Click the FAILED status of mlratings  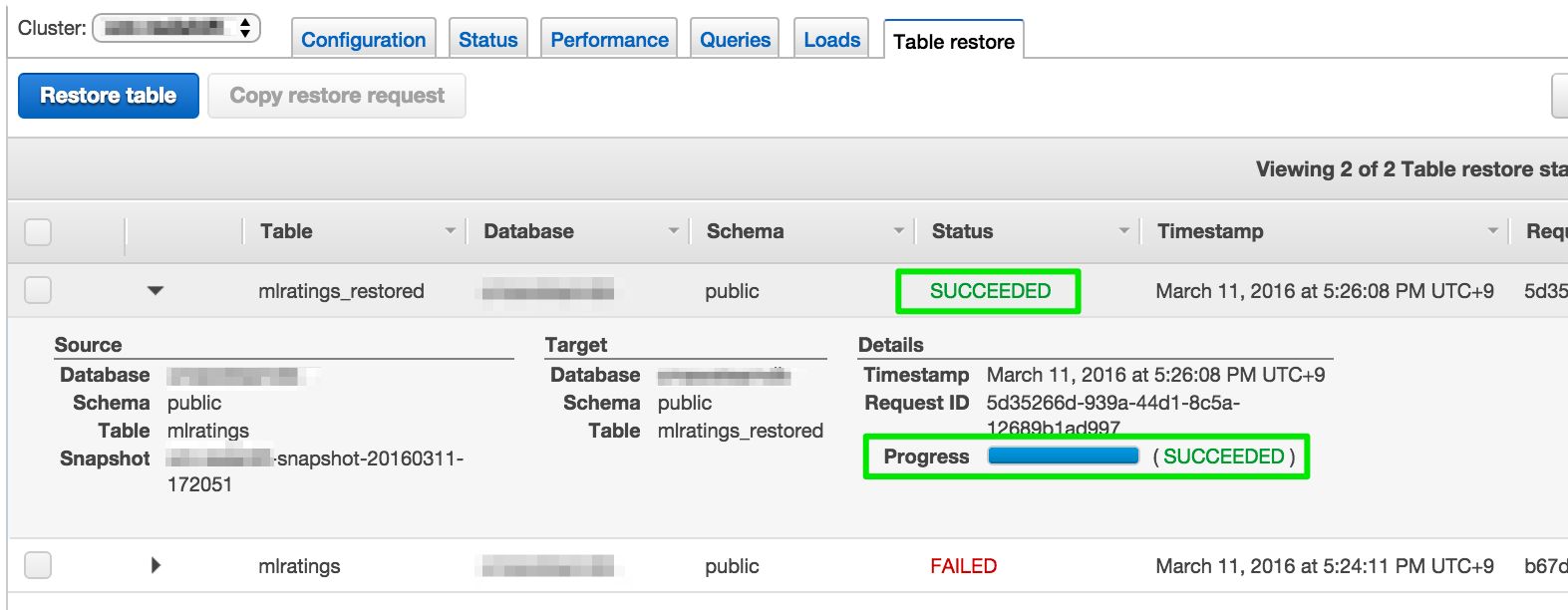pyautogui.click(x=963, y=566)
